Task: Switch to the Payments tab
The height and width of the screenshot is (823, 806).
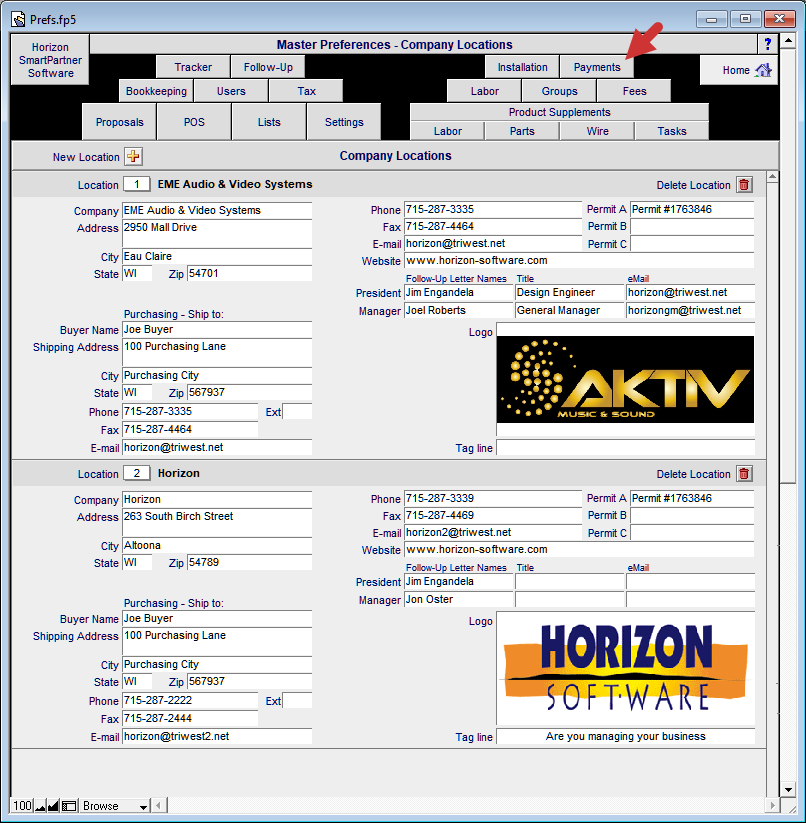Action: pyautogui.click(x=597, y=67)
